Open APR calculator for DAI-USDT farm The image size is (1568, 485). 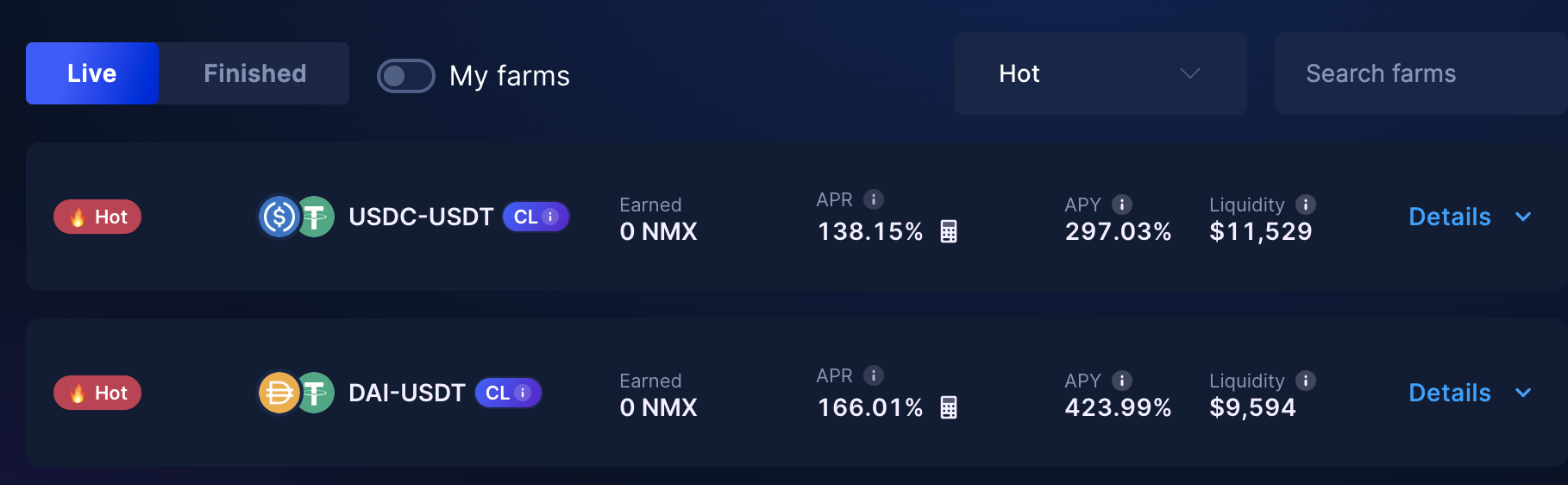(949, 407)
